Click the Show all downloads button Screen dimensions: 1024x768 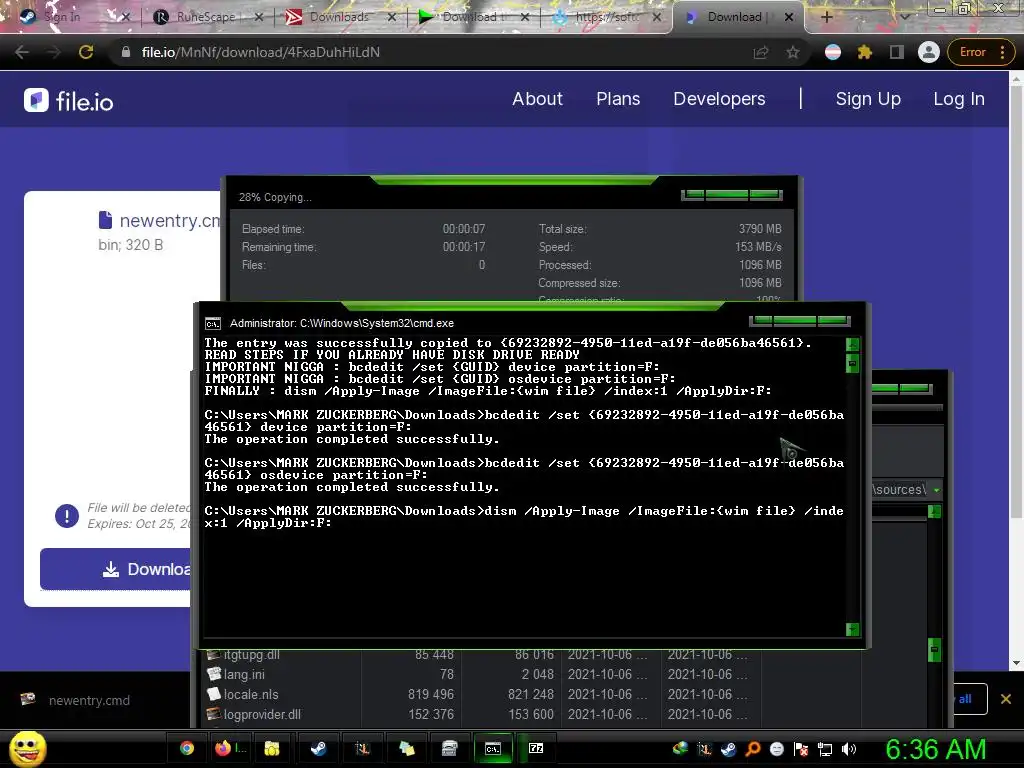click(x=970, y=699)
